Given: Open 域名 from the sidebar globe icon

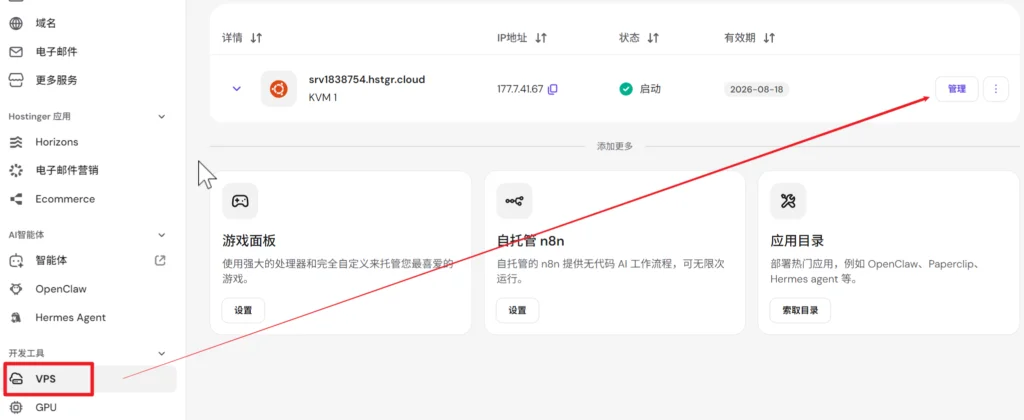Looking at the screenshot, I should pos(16,24).
